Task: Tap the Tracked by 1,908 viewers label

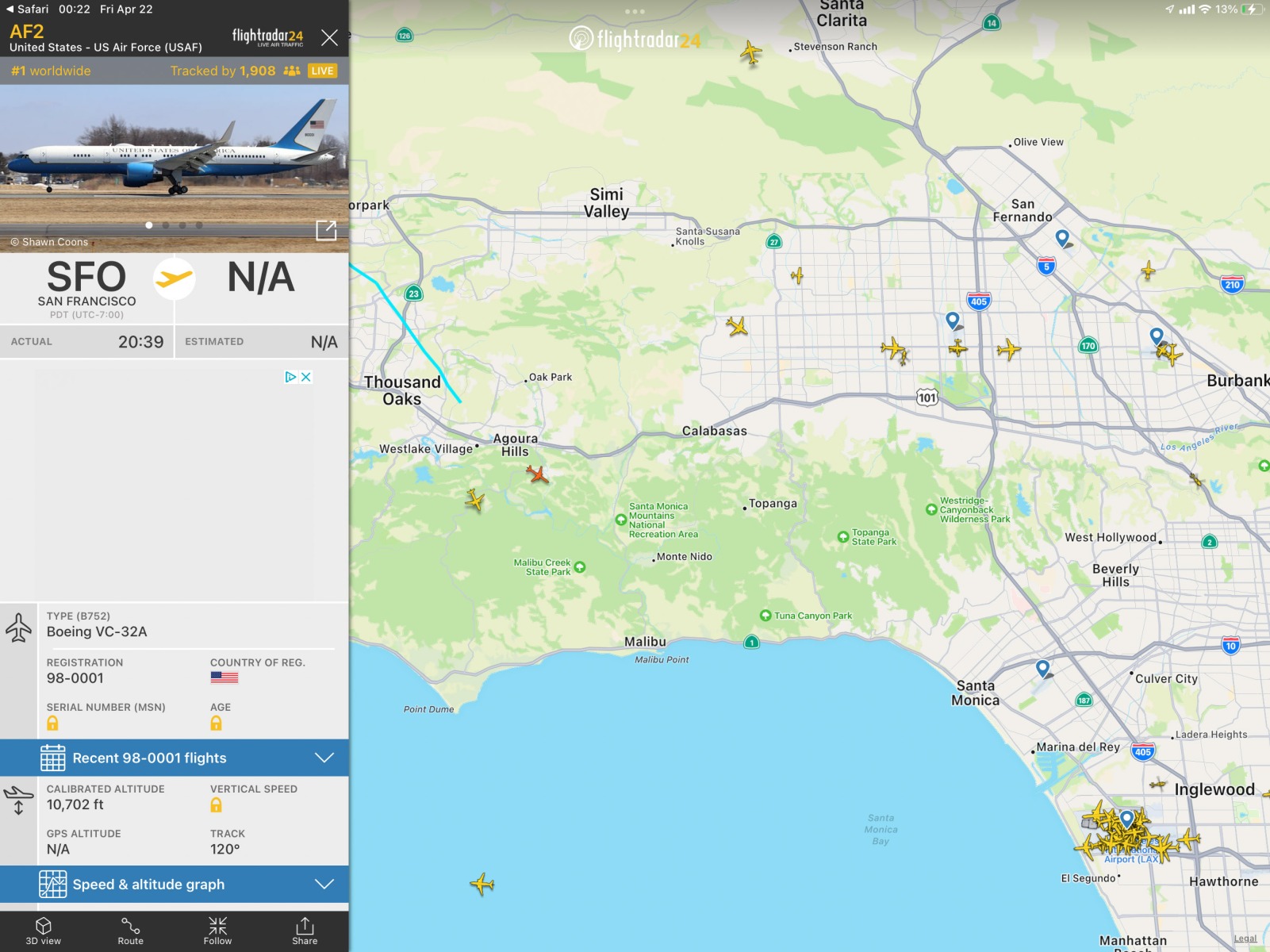Action: click(x=235, y=71)
